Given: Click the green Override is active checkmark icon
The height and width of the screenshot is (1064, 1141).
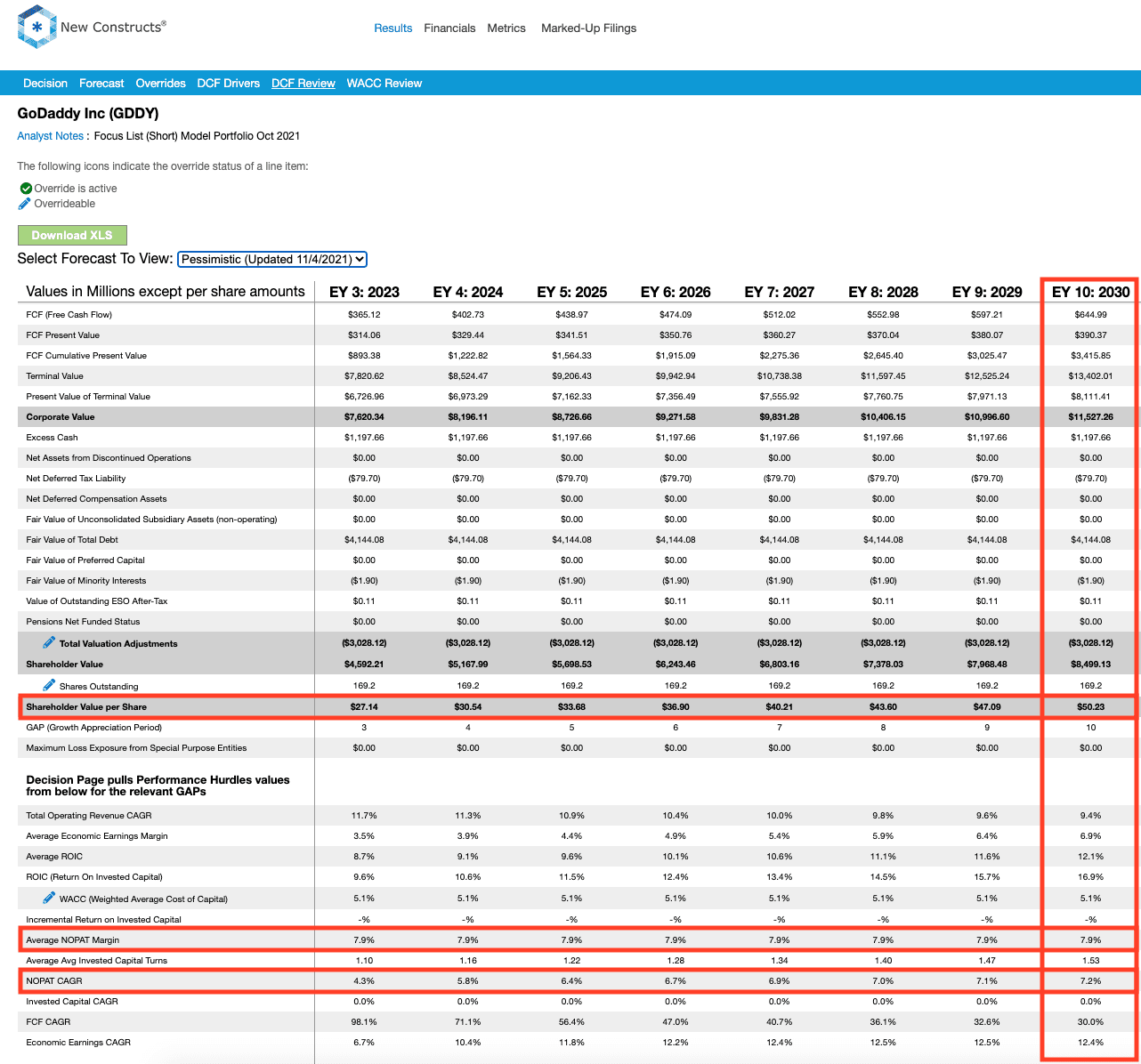Looking at the screenshot, I should pos(26,189).
